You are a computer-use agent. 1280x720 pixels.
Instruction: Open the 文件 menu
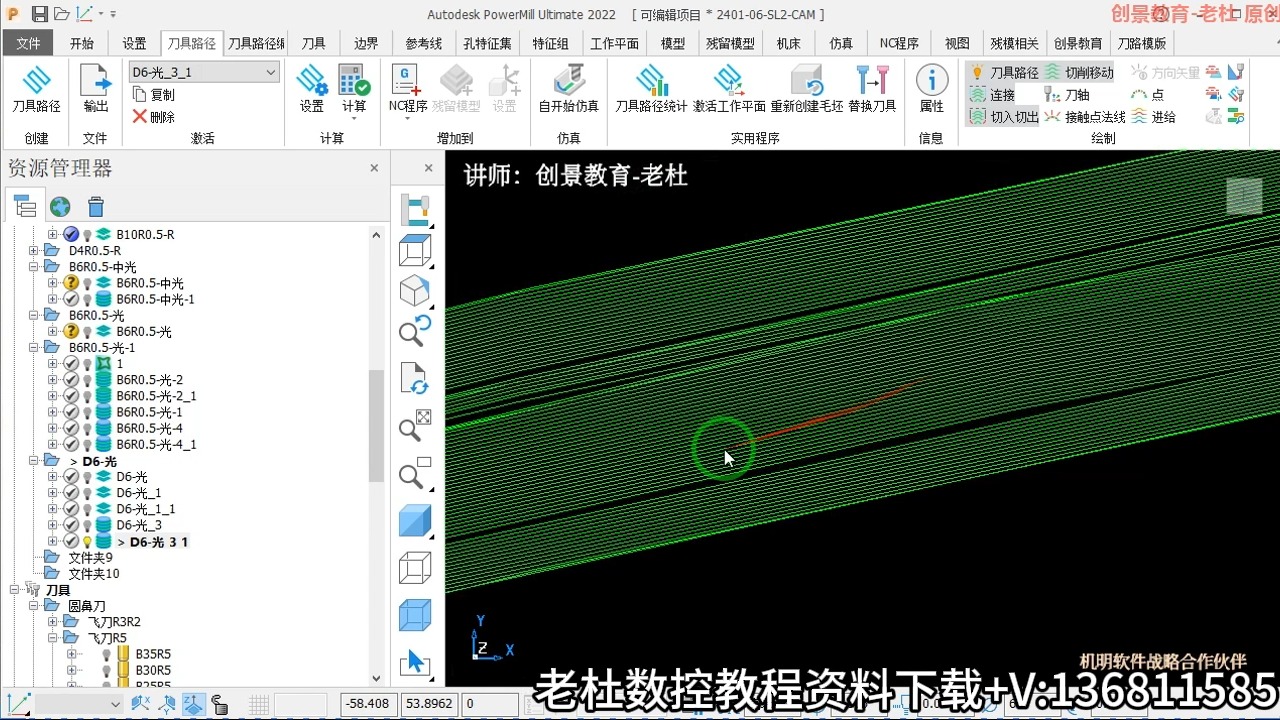(x=28, y=43)
